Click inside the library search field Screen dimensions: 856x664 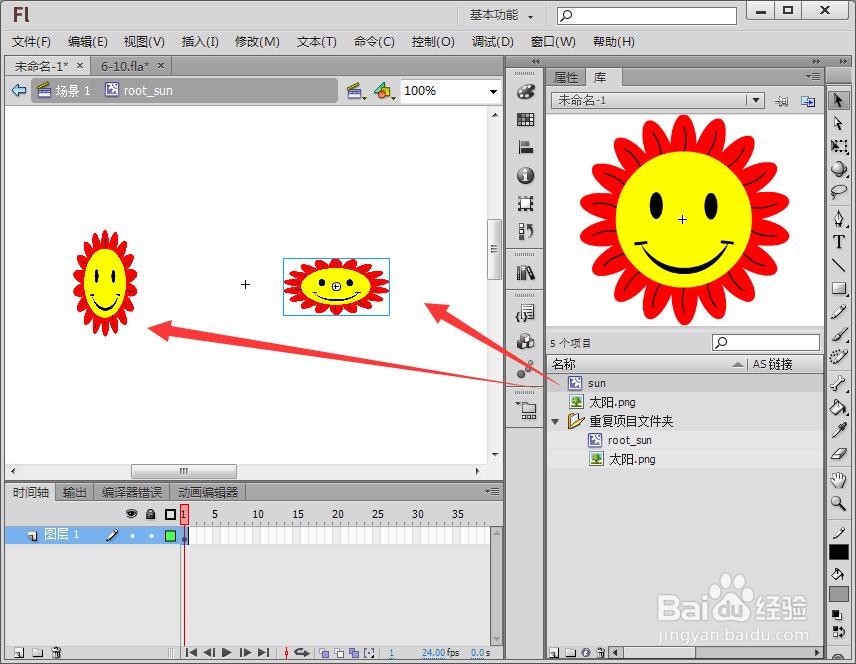(765, 342)
